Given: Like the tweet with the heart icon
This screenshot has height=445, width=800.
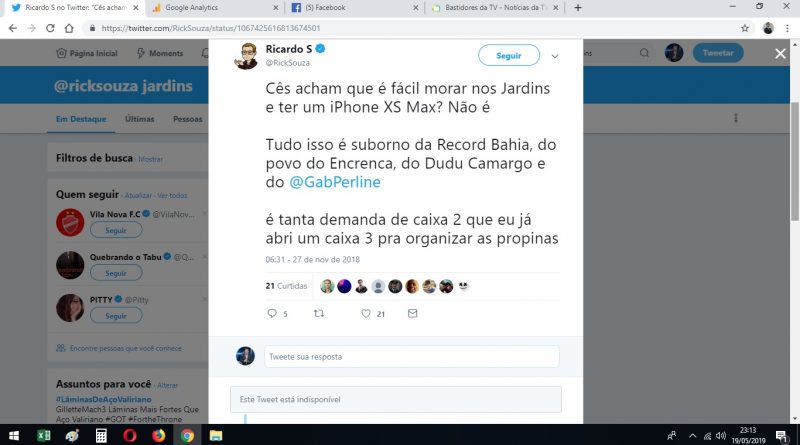Looking at the screenshot, I should tap(366, 313).
